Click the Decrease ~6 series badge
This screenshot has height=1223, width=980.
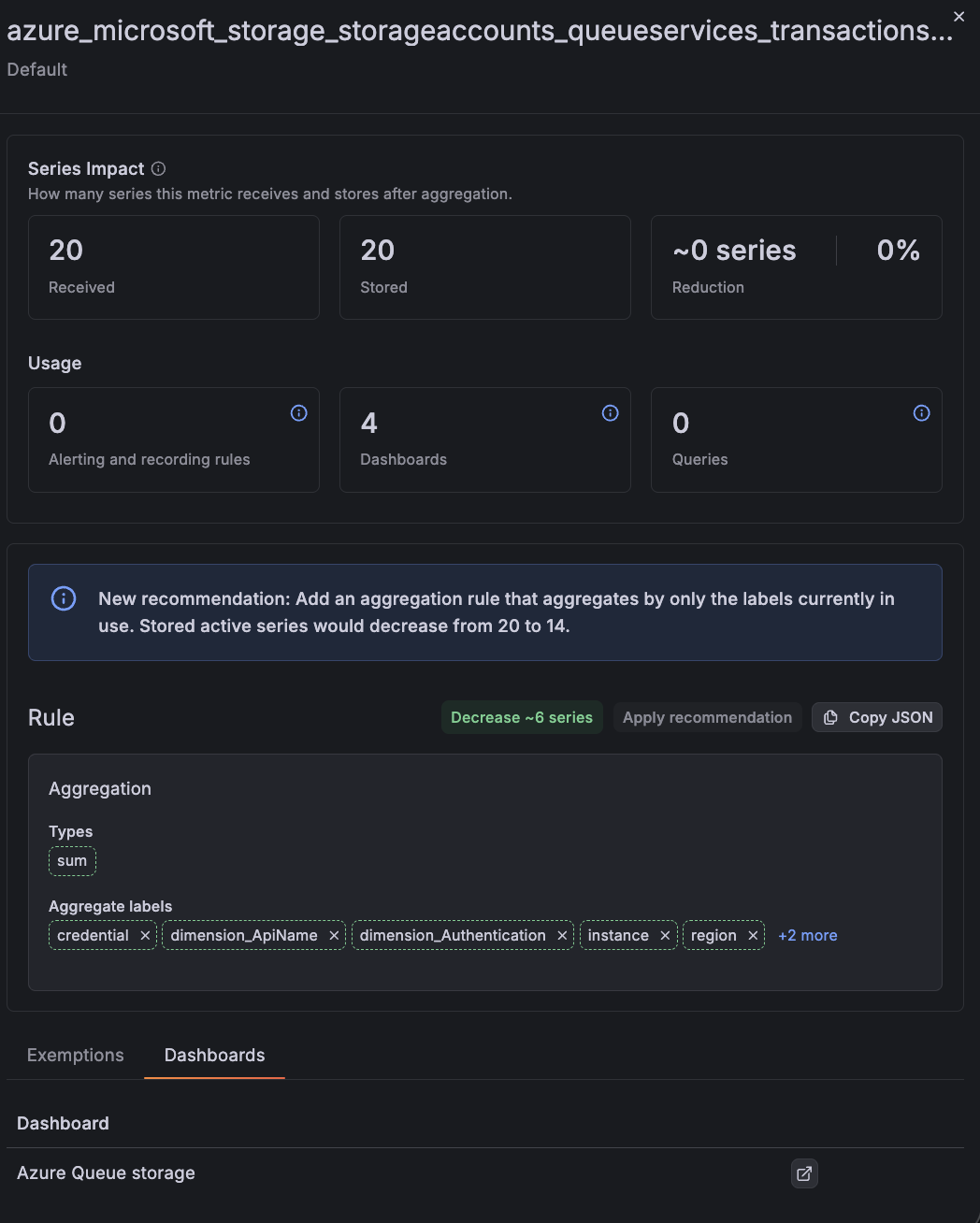(x=522, y=717)
